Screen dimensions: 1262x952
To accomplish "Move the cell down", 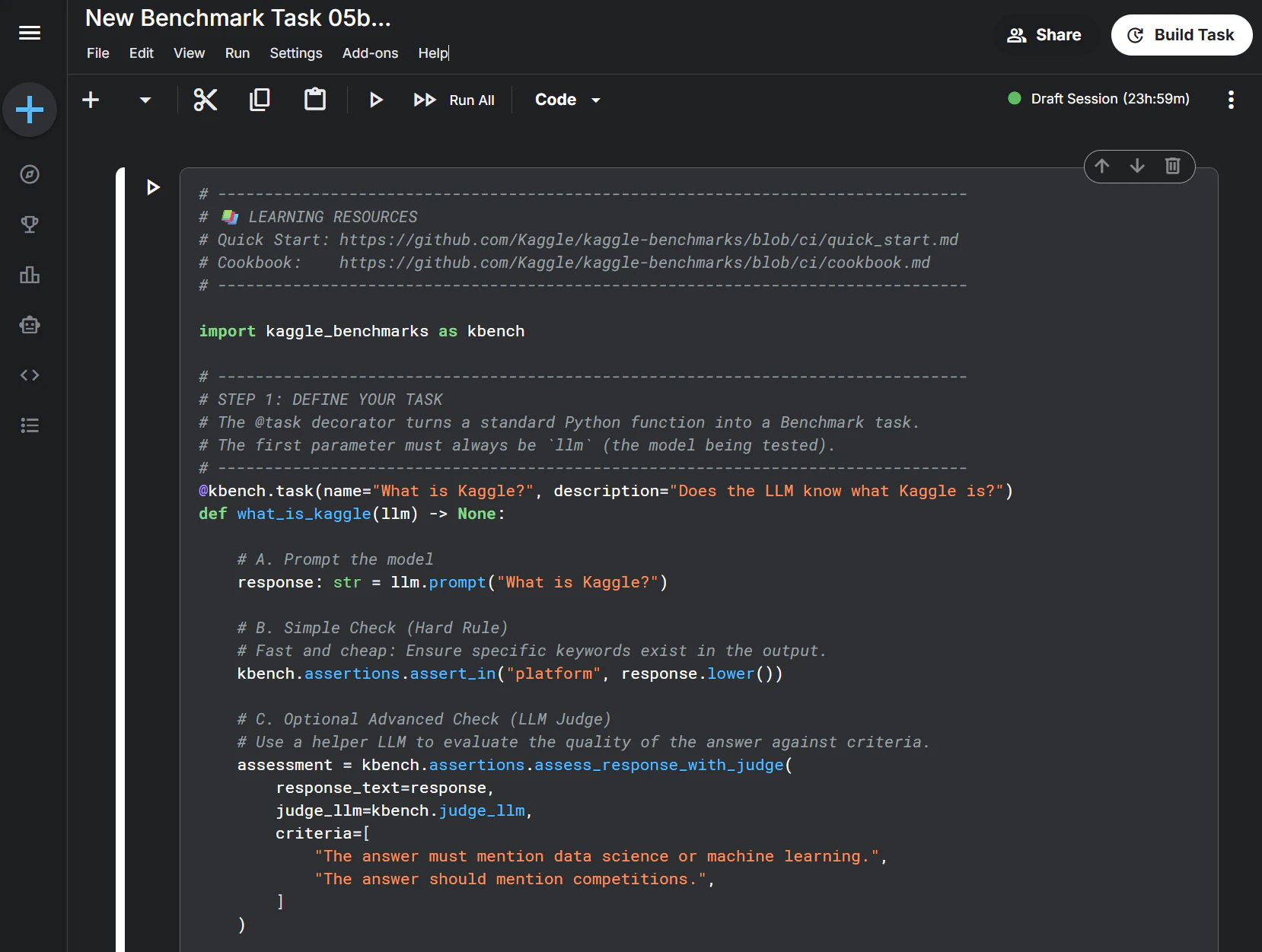I will point(1137,166).
